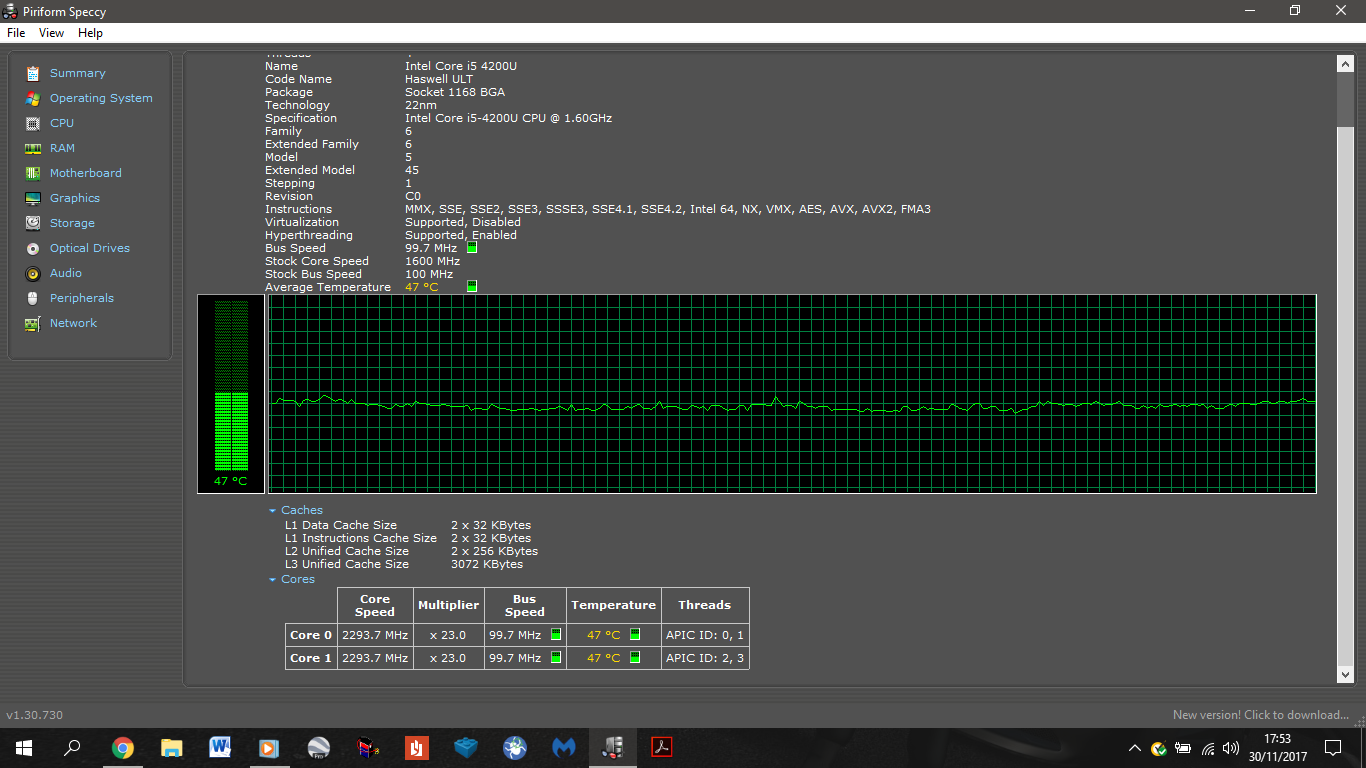Open Windows search from taskbar
1366x768 pixels.
tap(72, 748)
